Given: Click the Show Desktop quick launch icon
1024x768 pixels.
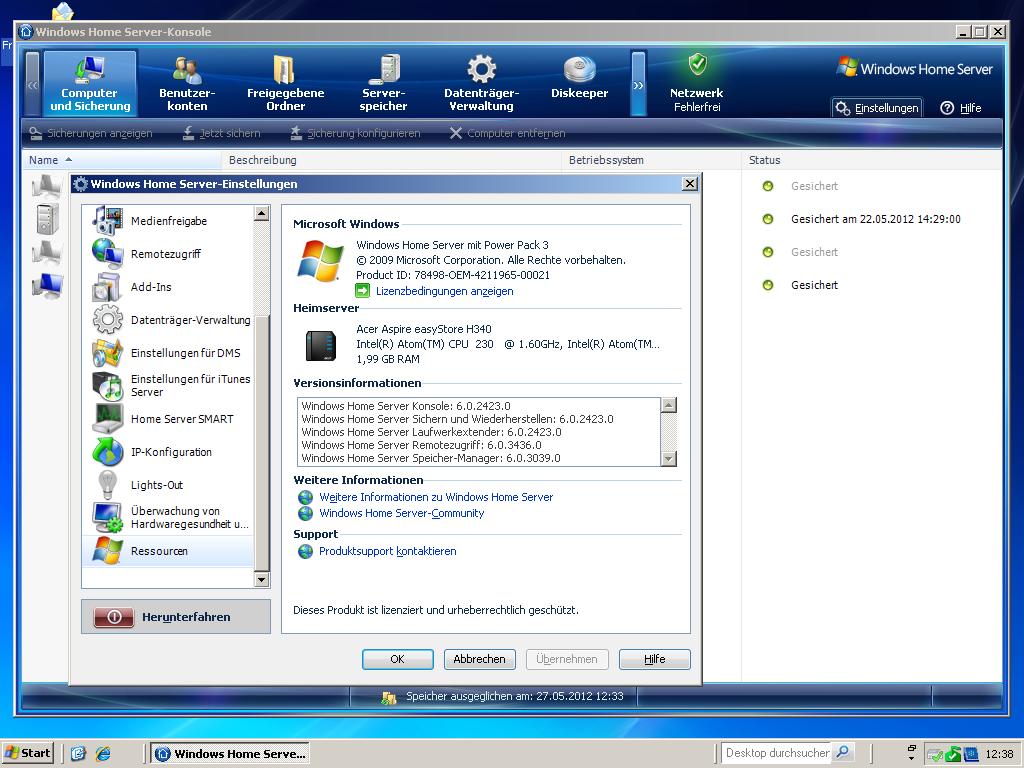Looking at the screenshot, I should pyautogui.click(x=78, y=754).
